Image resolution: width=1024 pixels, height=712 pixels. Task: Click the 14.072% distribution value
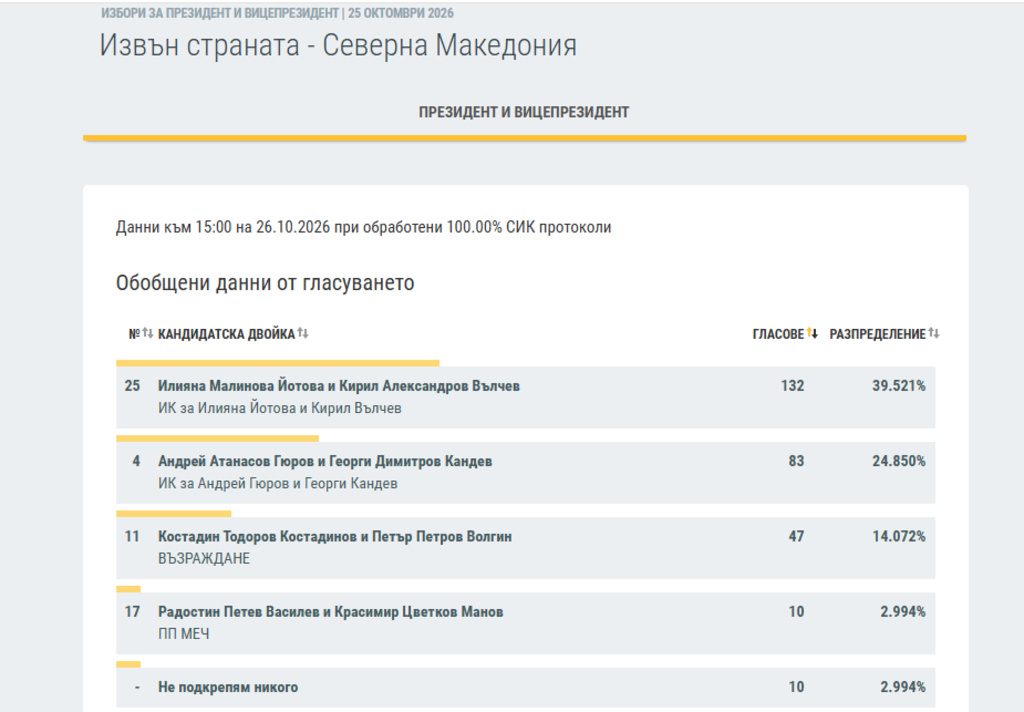899,536
